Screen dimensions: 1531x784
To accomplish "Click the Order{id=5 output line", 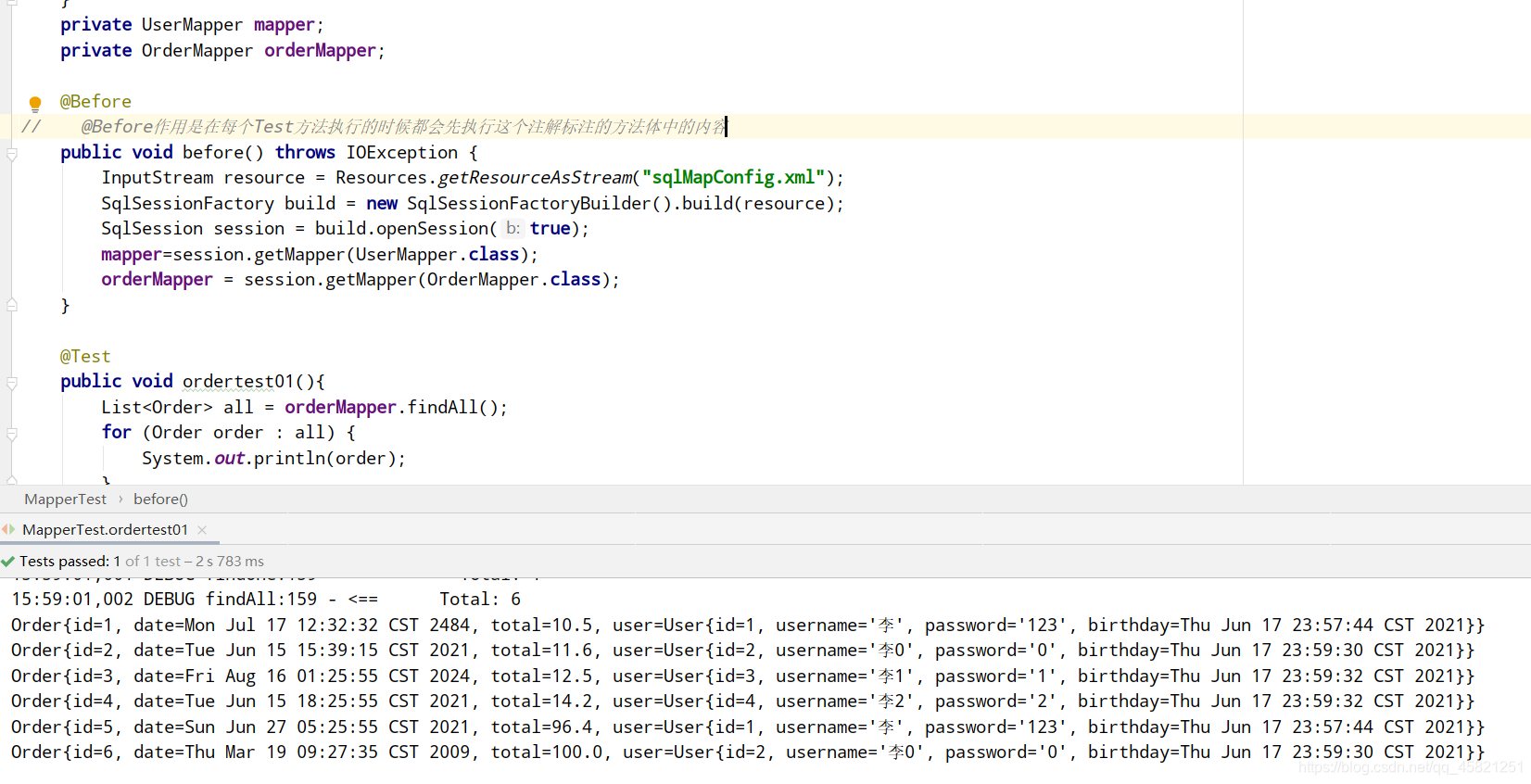I will pyautogui.click(x=748, y=727).
